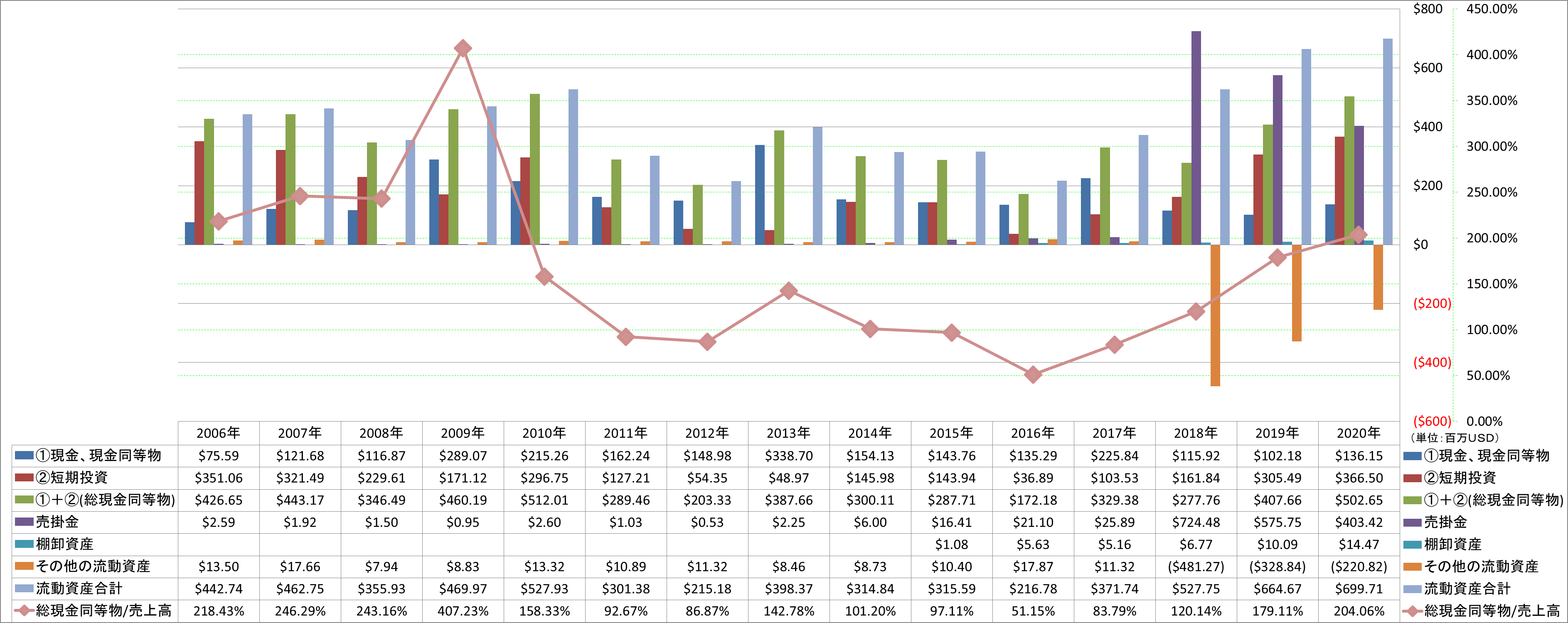Click the 450.00% secondary axis label
Viewport: 1568px width, 623px height.
pos(1492,9)
